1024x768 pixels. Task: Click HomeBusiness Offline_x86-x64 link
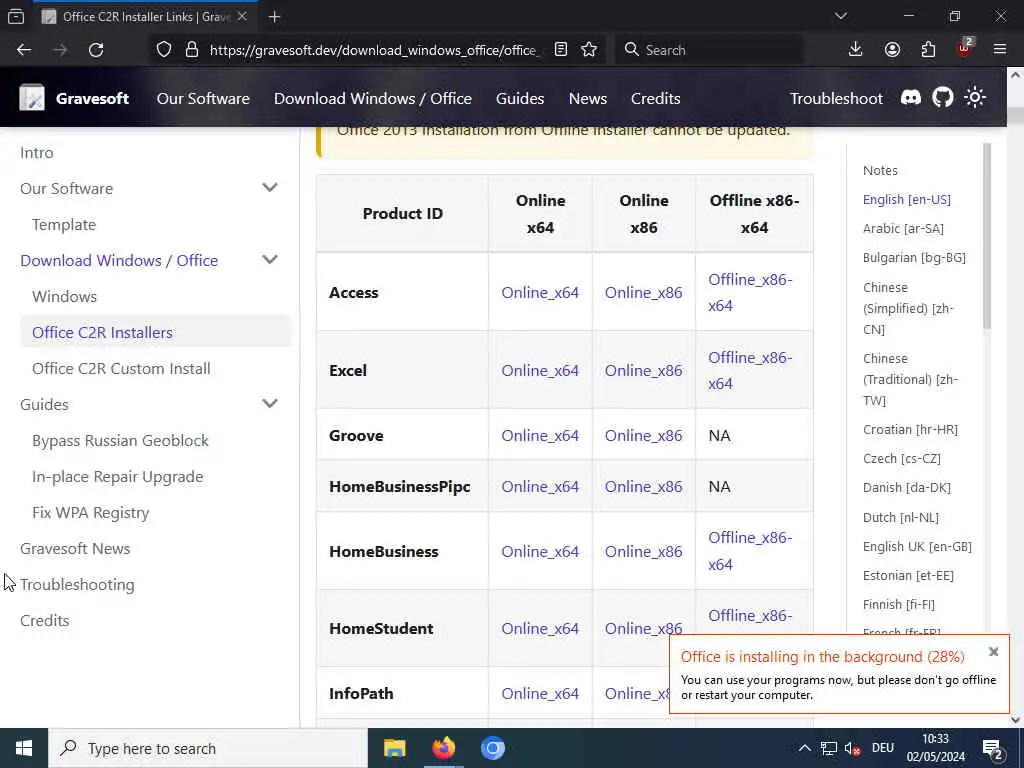click(x=750, y=551)
